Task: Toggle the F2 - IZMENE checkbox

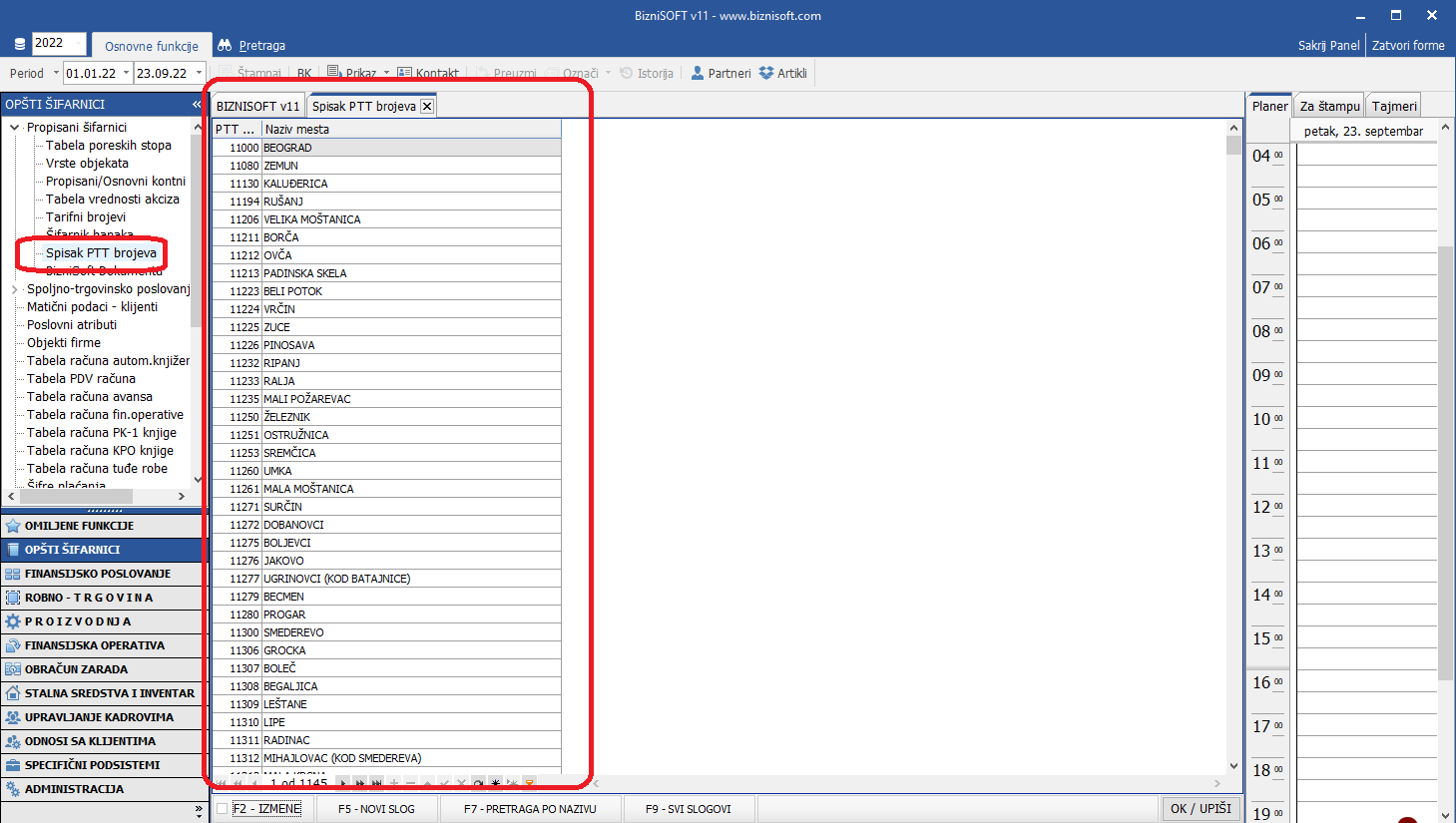Action: (223, 809)
